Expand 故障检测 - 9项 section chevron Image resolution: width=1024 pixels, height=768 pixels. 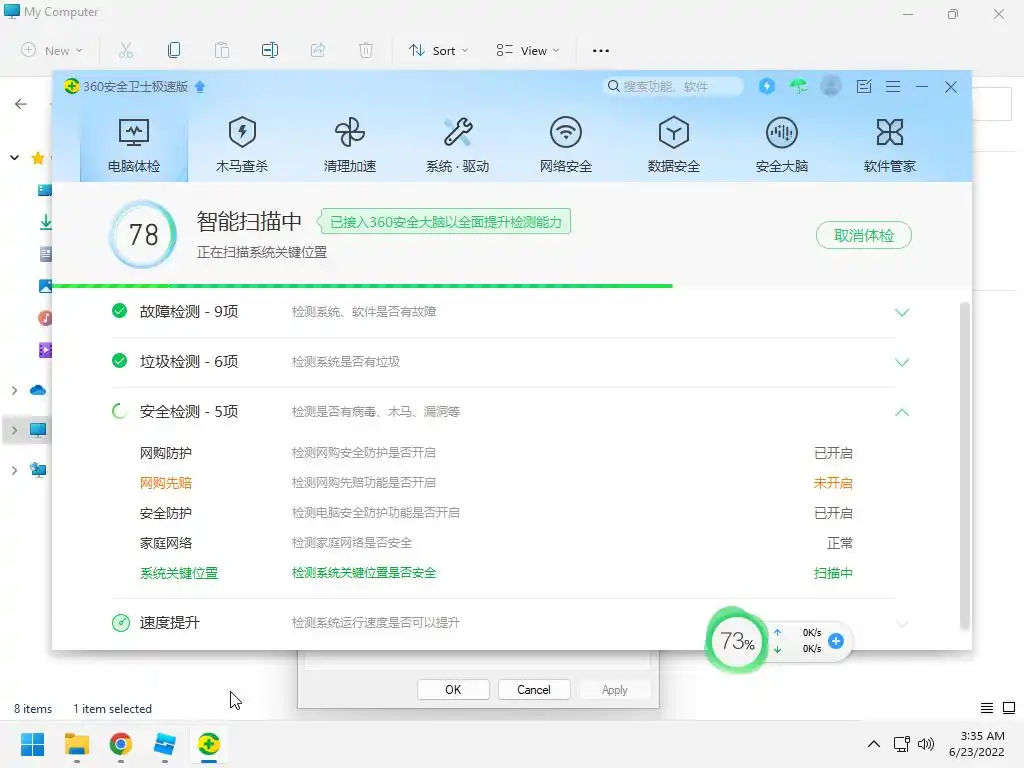901,312
